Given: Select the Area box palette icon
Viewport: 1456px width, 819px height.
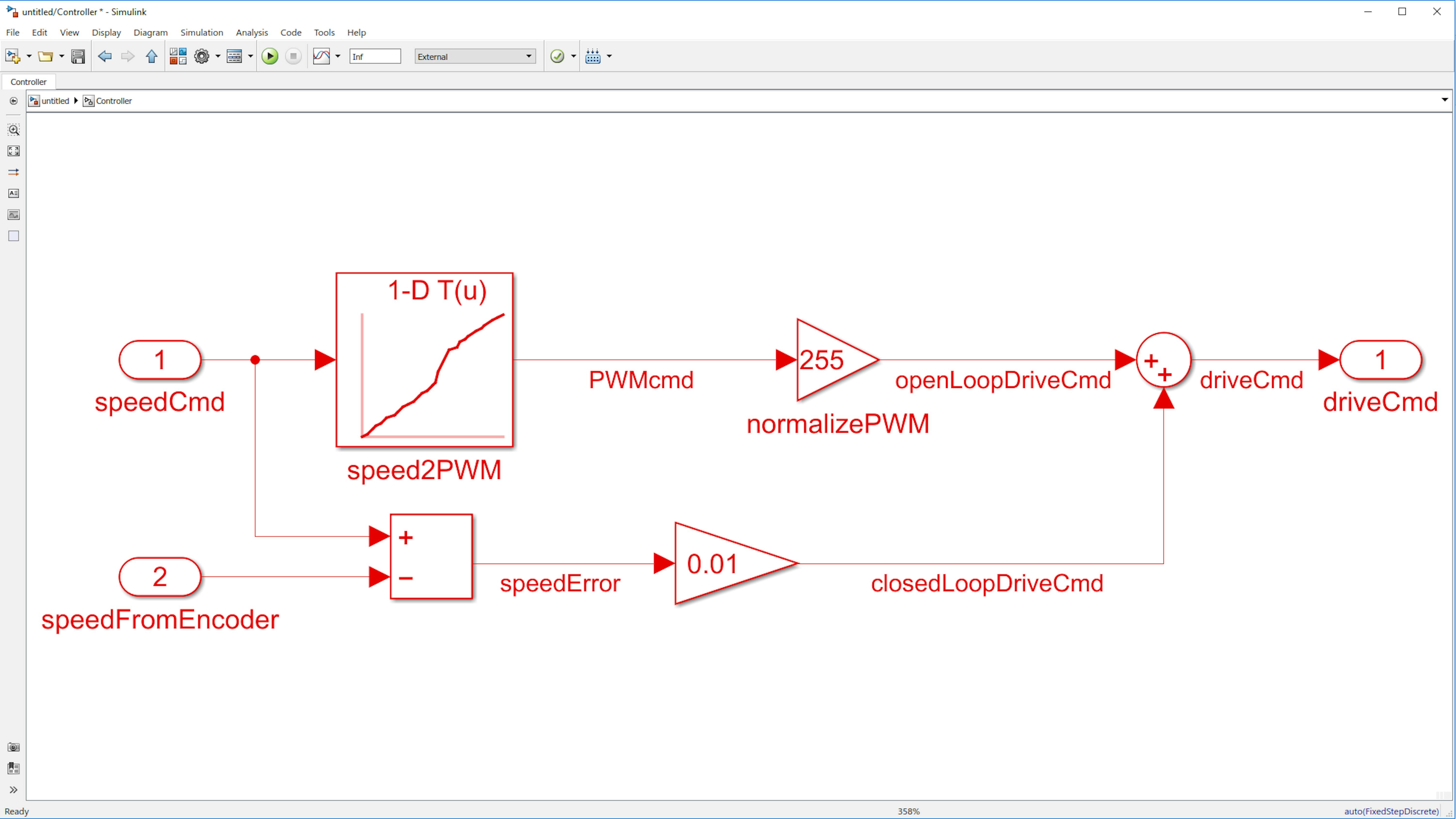Looking at the screenshot, I should 14,236.
